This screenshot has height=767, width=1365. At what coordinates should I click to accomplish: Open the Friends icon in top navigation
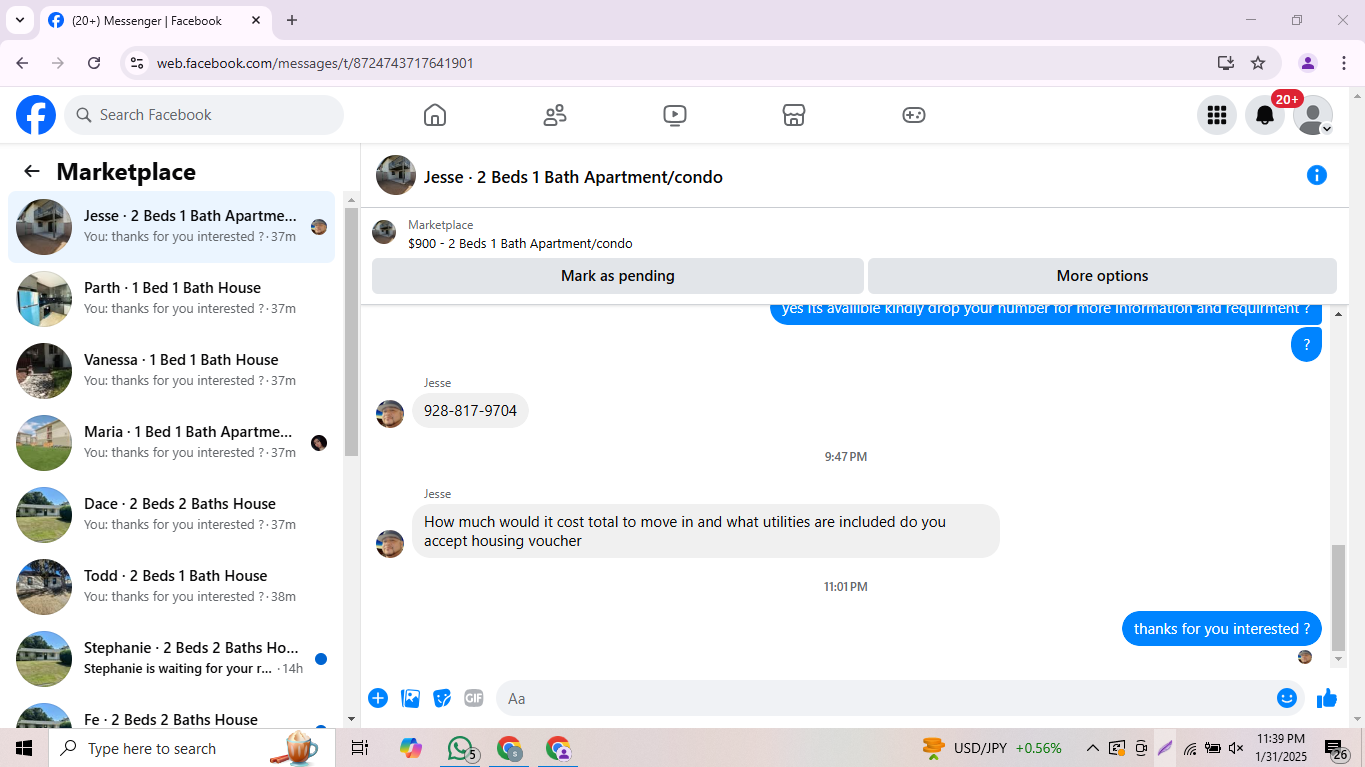click(555, 115)
